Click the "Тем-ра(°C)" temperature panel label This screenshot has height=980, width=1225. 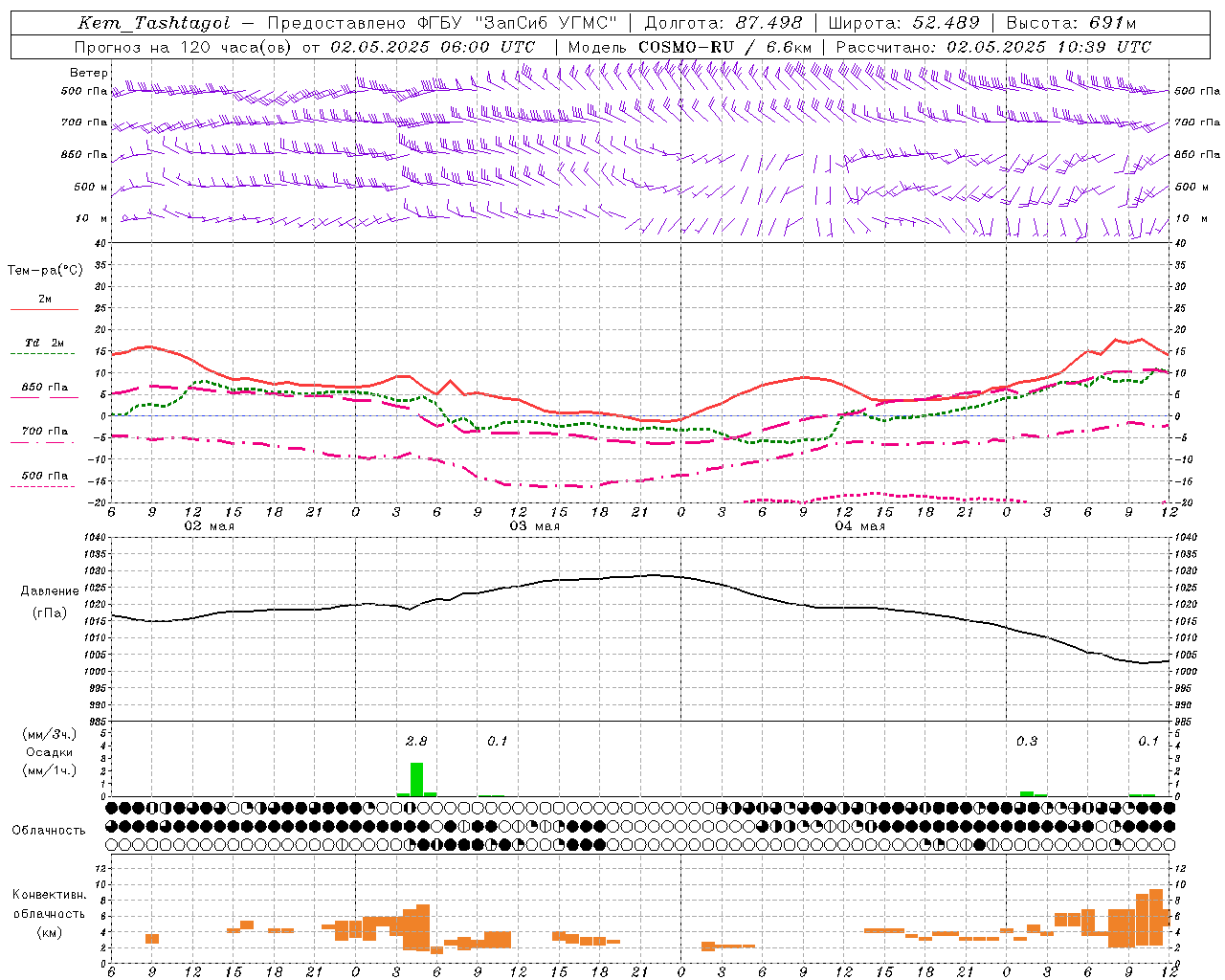45,271
